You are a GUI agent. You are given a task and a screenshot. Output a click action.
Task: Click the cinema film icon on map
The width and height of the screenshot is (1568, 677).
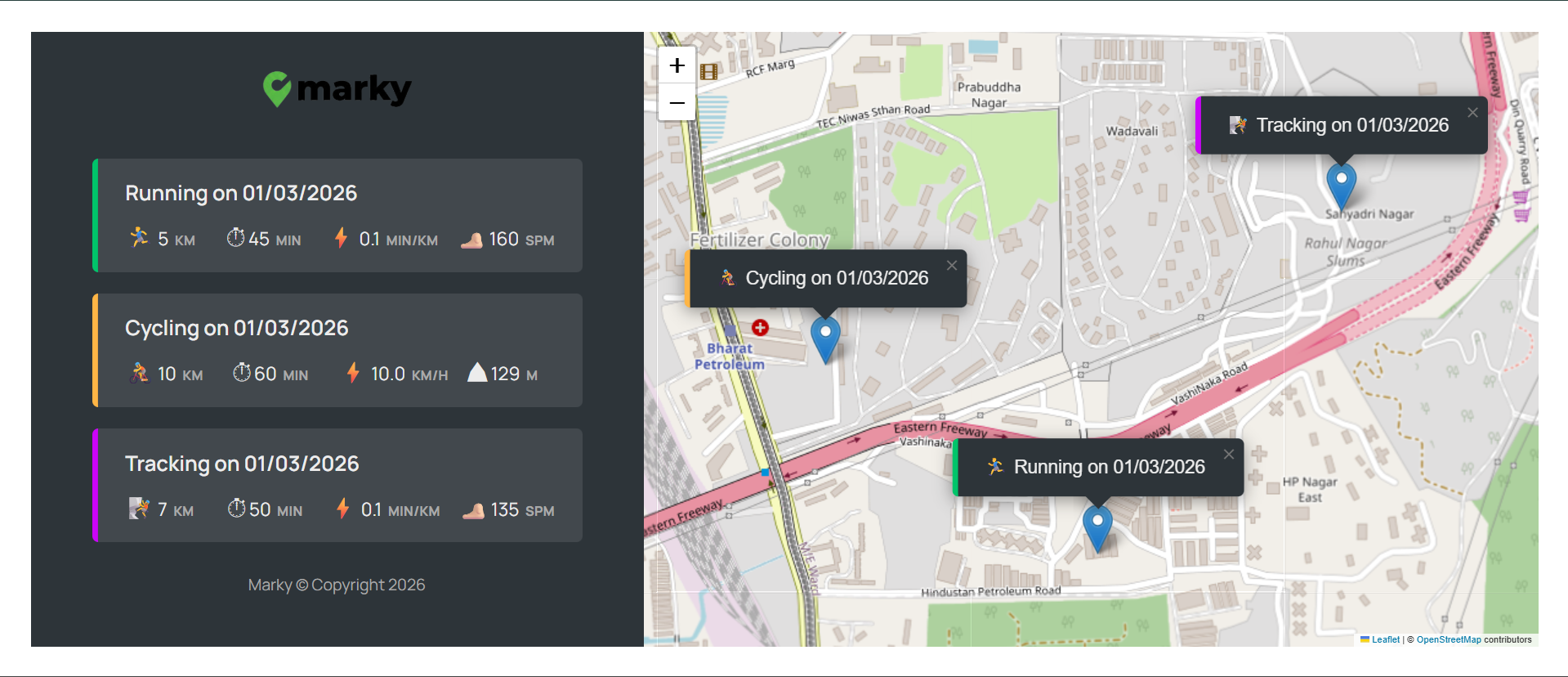click(709, 72)
